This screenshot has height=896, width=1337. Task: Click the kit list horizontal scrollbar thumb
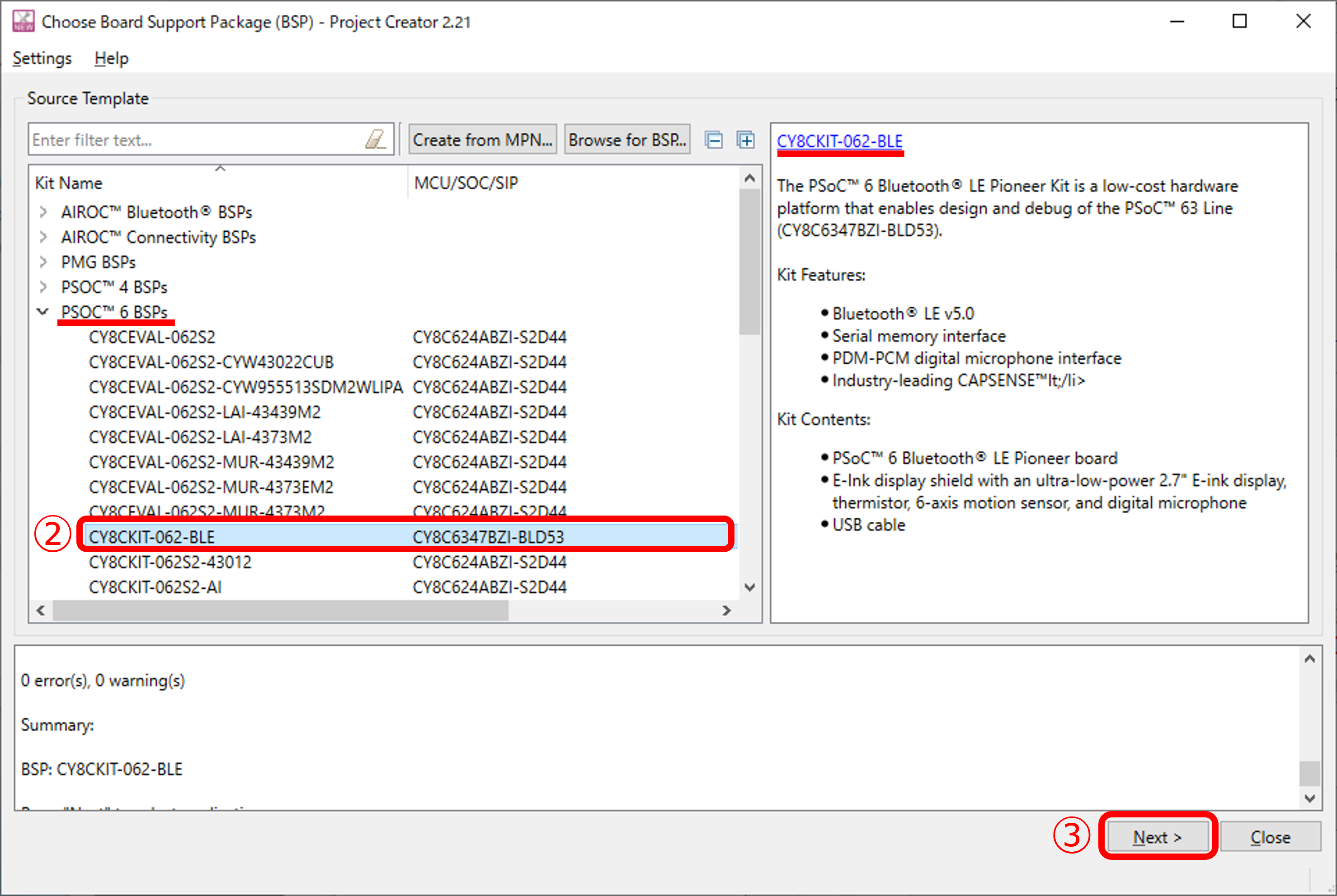[x=281, y=610]
